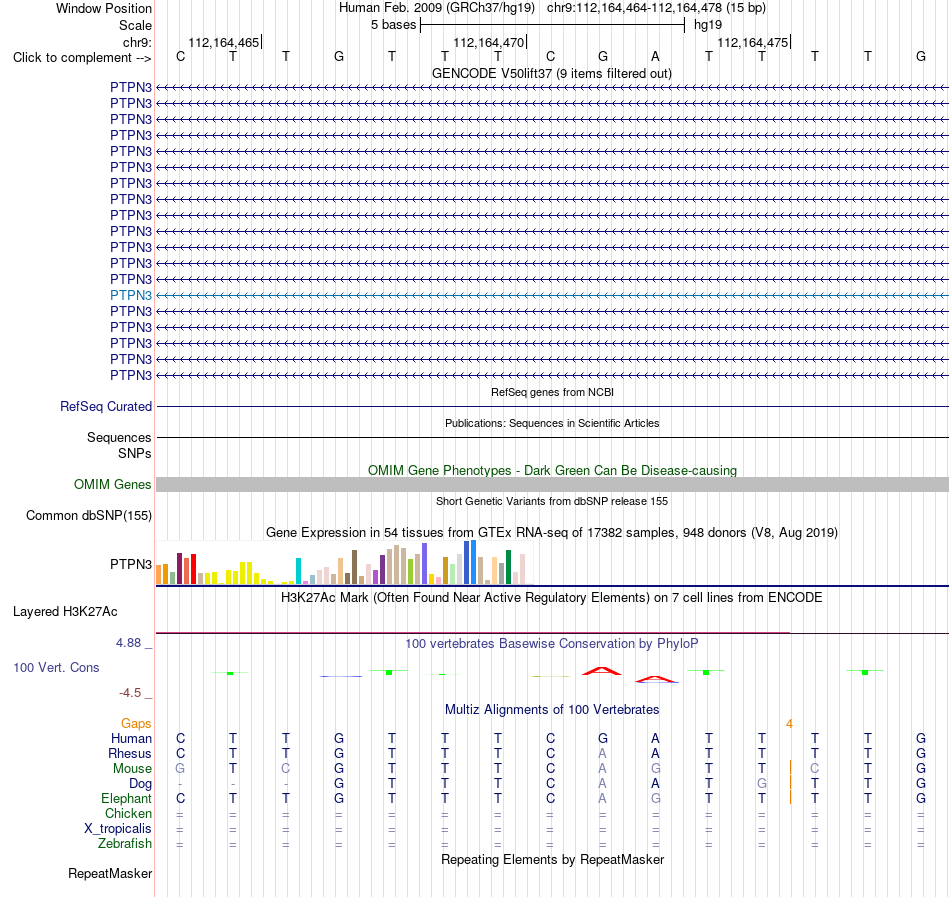Click the '100 Vert. Cons' track label

(56, 667)
